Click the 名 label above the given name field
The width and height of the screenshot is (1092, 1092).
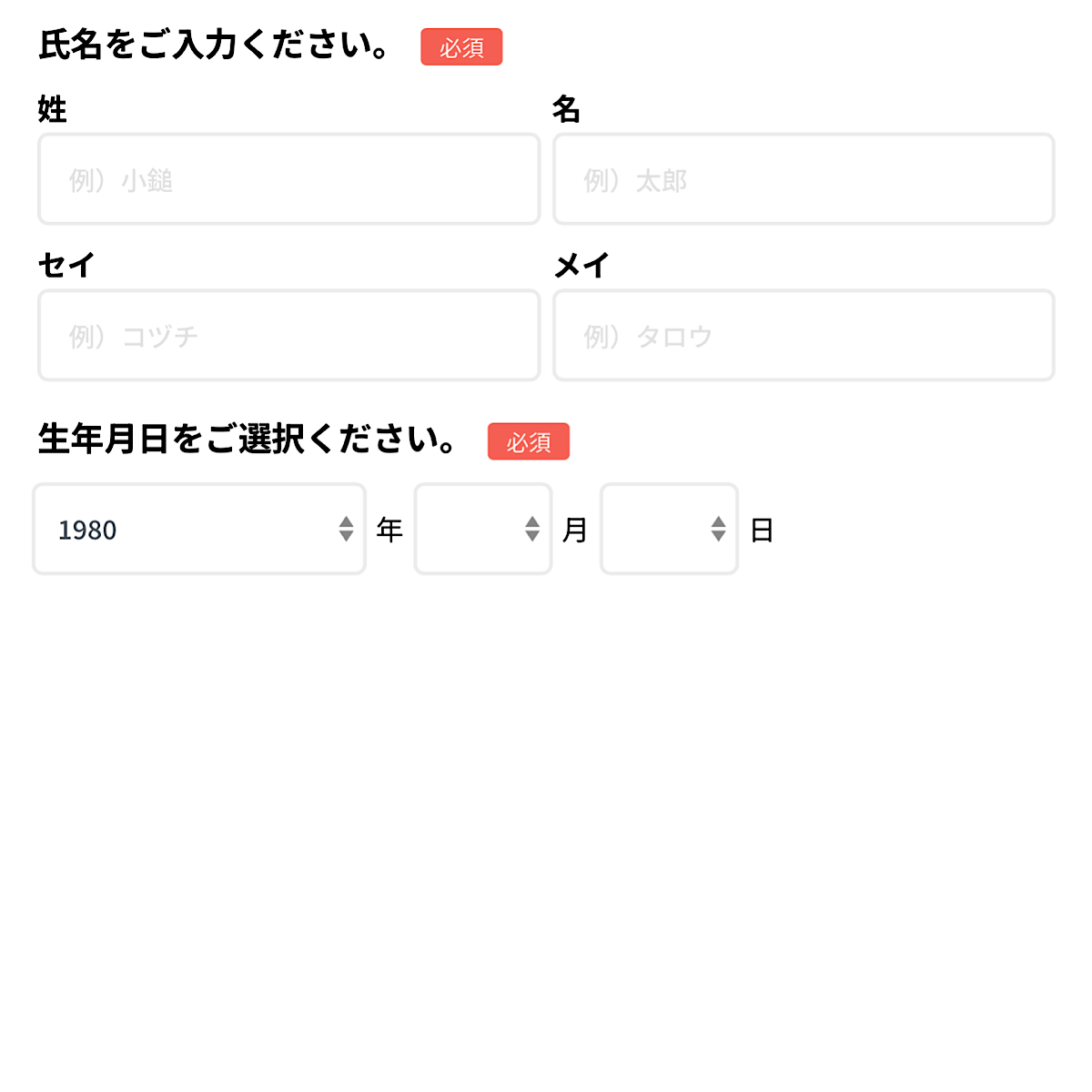click(566, 109)
